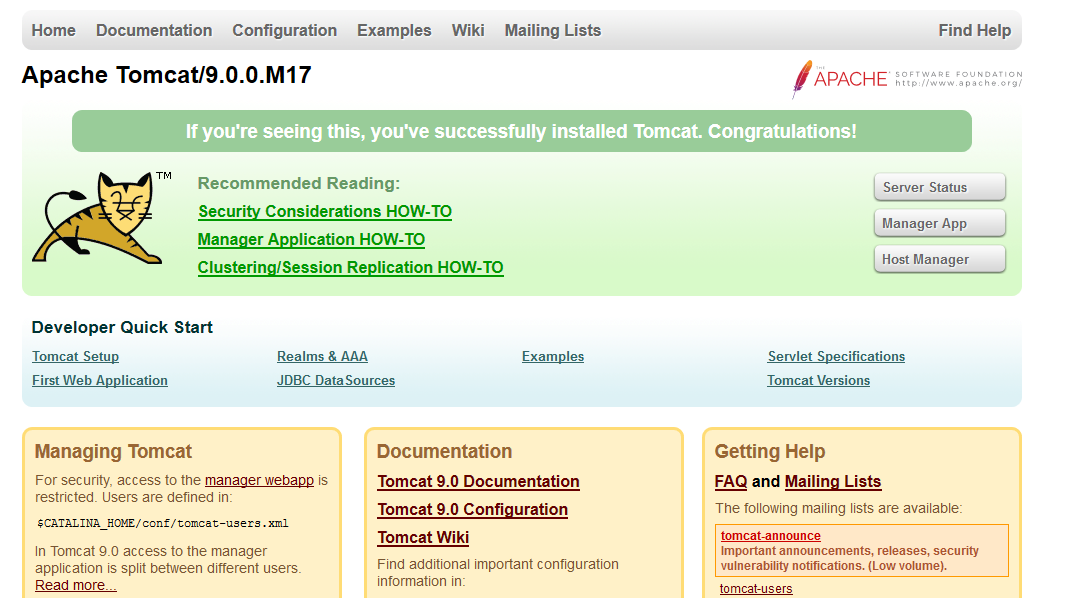
Task: Open the FAQ link in Getting Help
Action: 731,481
